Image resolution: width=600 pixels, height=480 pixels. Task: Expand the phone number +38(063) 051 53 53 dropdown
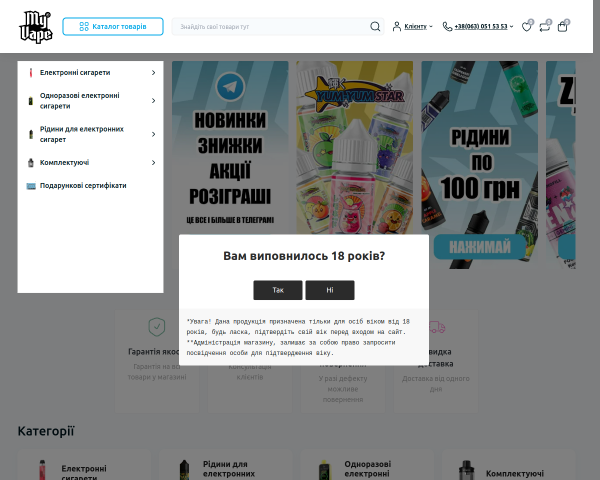coord(484,26)
